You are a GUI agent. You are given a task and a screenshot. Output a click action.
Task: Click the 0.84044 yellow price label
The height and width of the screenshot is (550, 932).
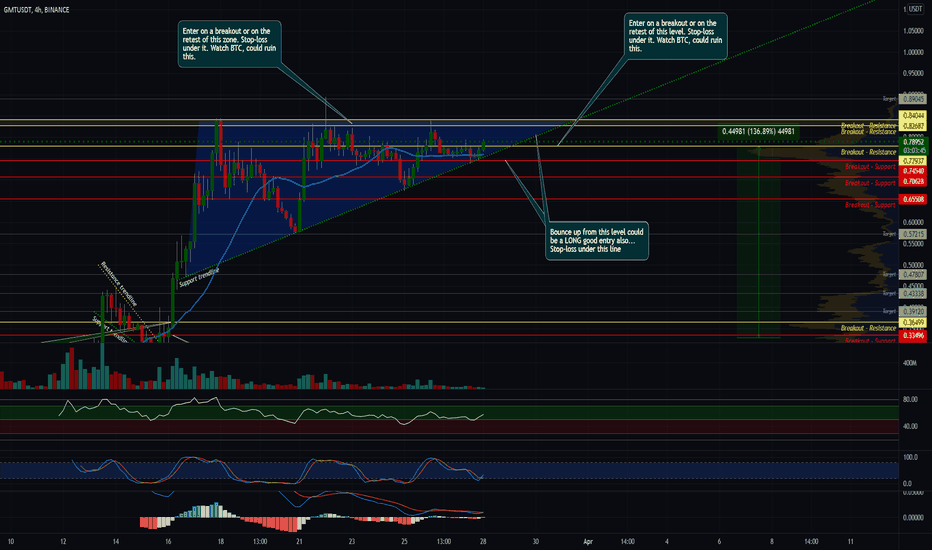914,115
